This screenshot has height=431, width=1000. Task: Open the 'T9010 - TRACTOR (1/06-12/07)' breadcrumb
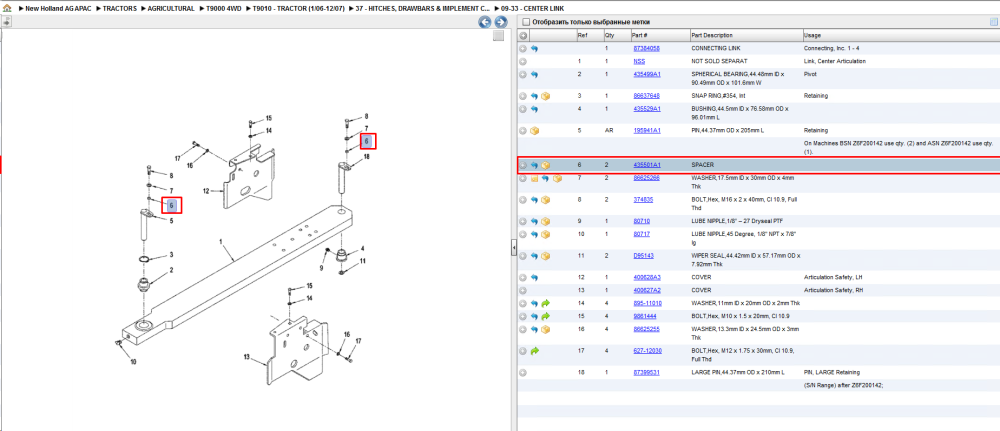298,10
